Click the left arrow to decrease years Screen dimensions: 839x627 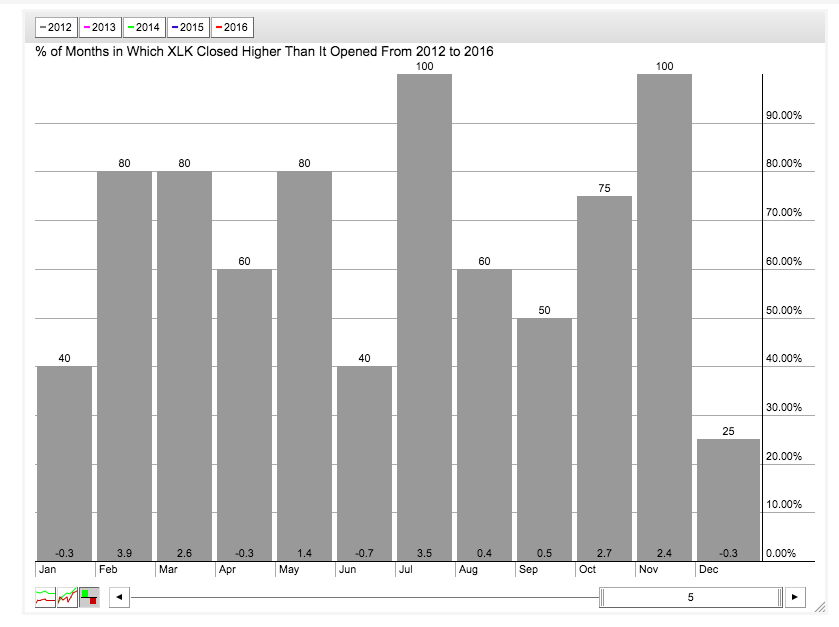point(119,597)
